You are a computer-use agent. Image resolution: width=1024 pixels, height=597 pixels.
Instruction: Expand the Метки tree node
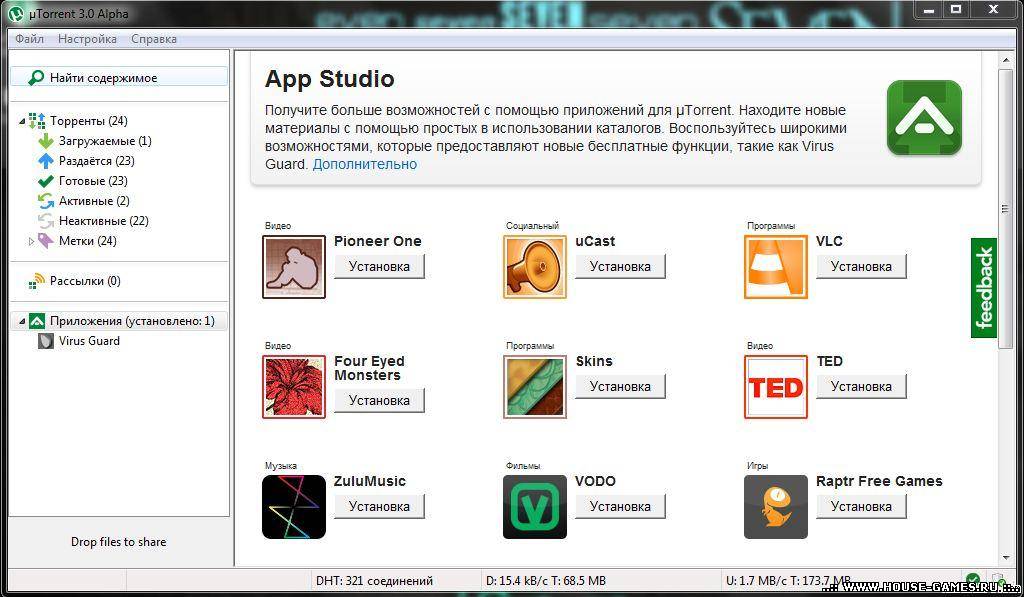click(x=31, y=241)
